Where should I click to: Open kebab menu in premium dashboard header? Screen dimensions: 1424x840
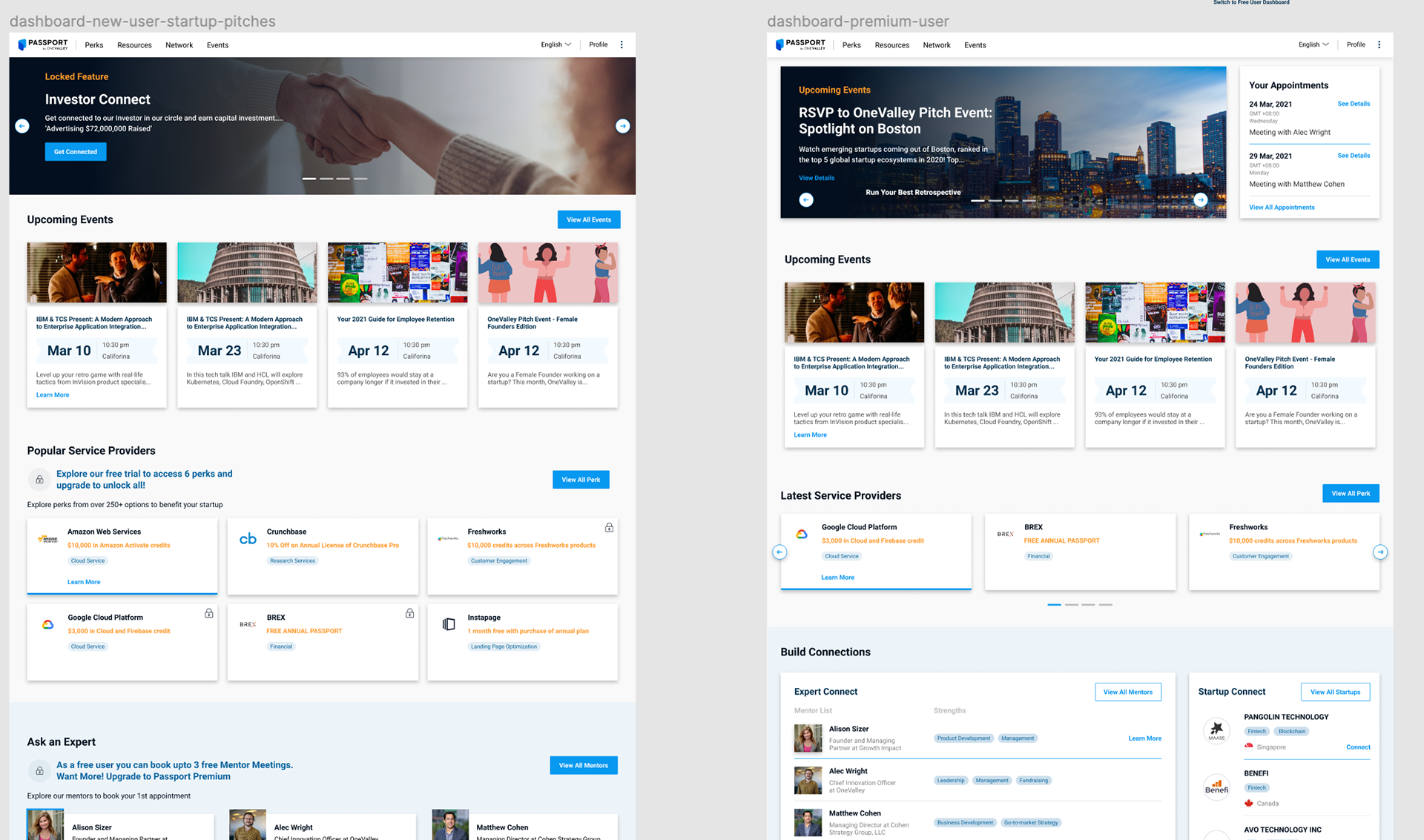point(1379,44)
